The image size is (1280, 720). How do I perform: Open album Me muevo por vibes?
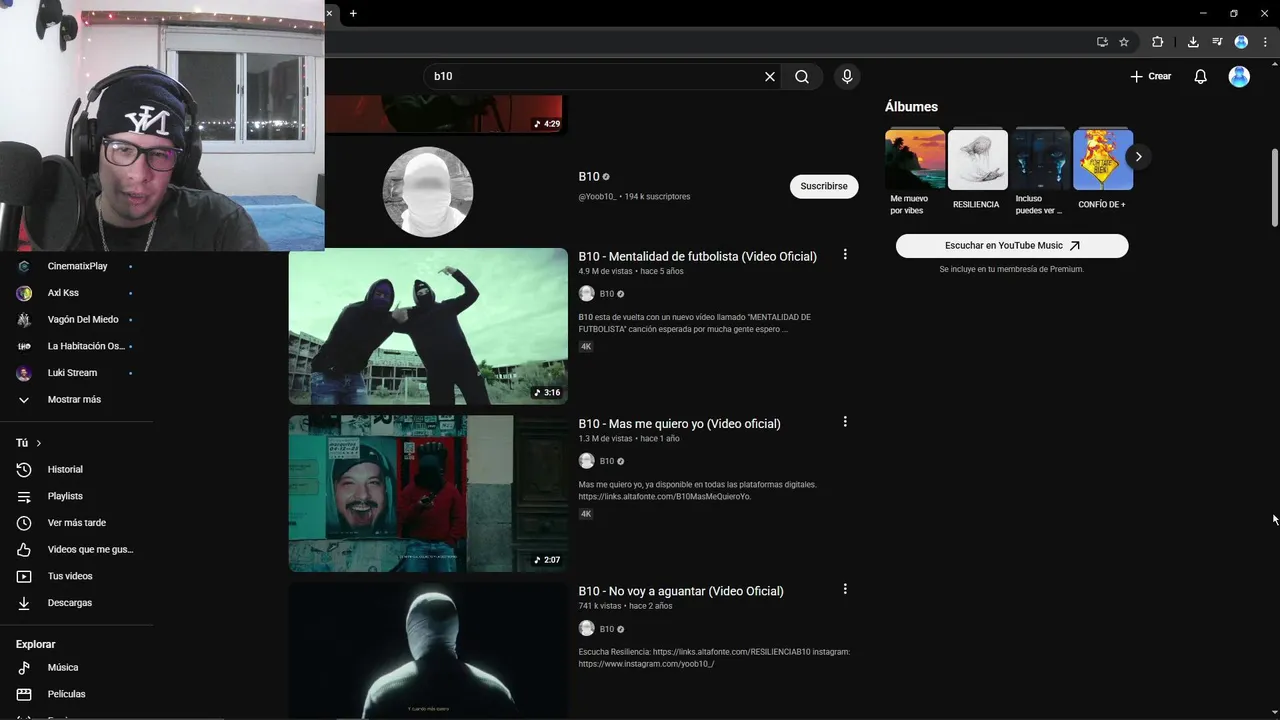click(914, 171)
